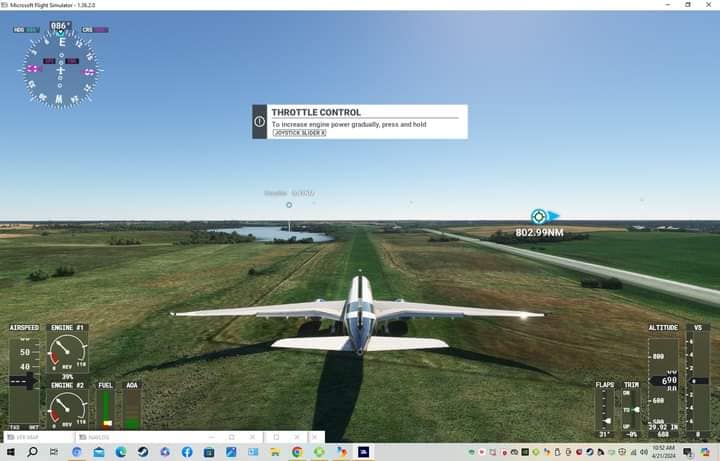The image size is (720, 461).
Task: Click the HDG indicator label
Action: click(x=26, y=30)
